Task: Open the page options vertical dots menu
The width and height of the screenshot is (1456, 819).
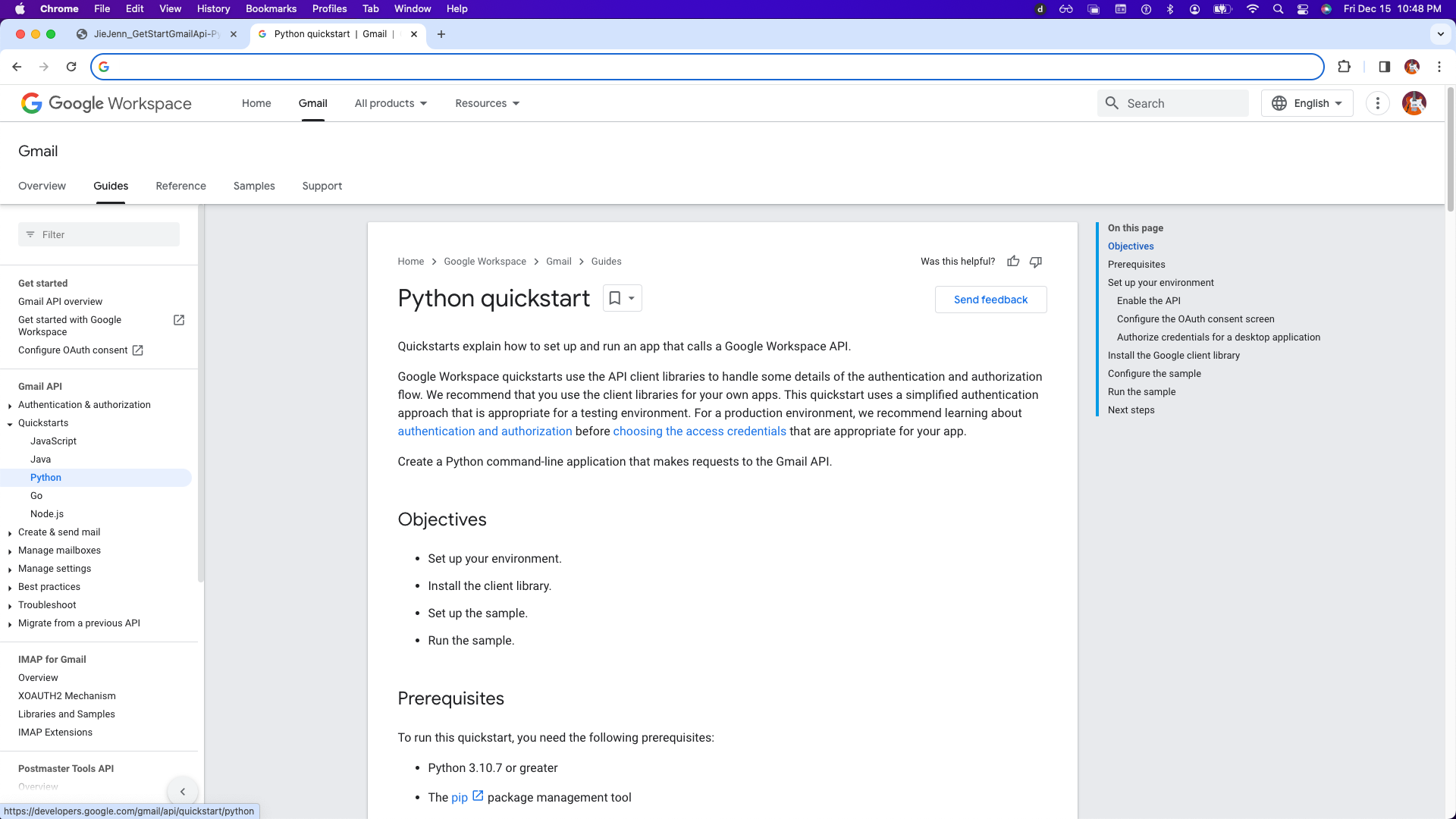Action: coord(1378,103)
